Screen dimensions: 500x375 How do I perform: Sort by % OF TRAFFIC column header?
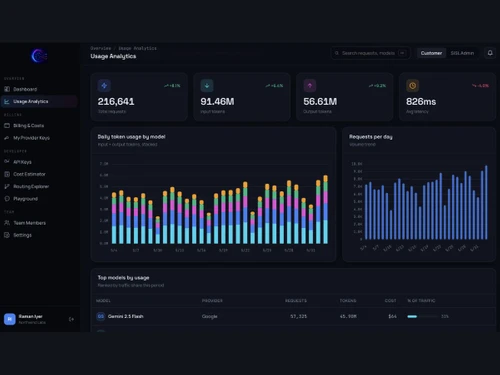(x=421, y=301)
